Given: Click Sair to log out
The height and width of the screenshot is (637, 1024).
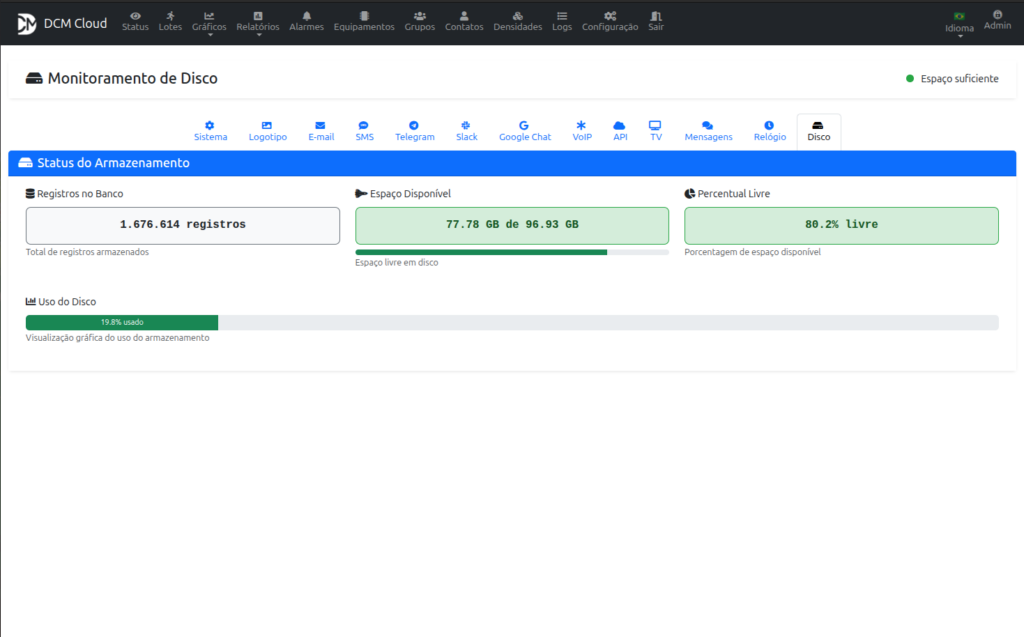Looking at the screenshot, I should click(656, 21).
